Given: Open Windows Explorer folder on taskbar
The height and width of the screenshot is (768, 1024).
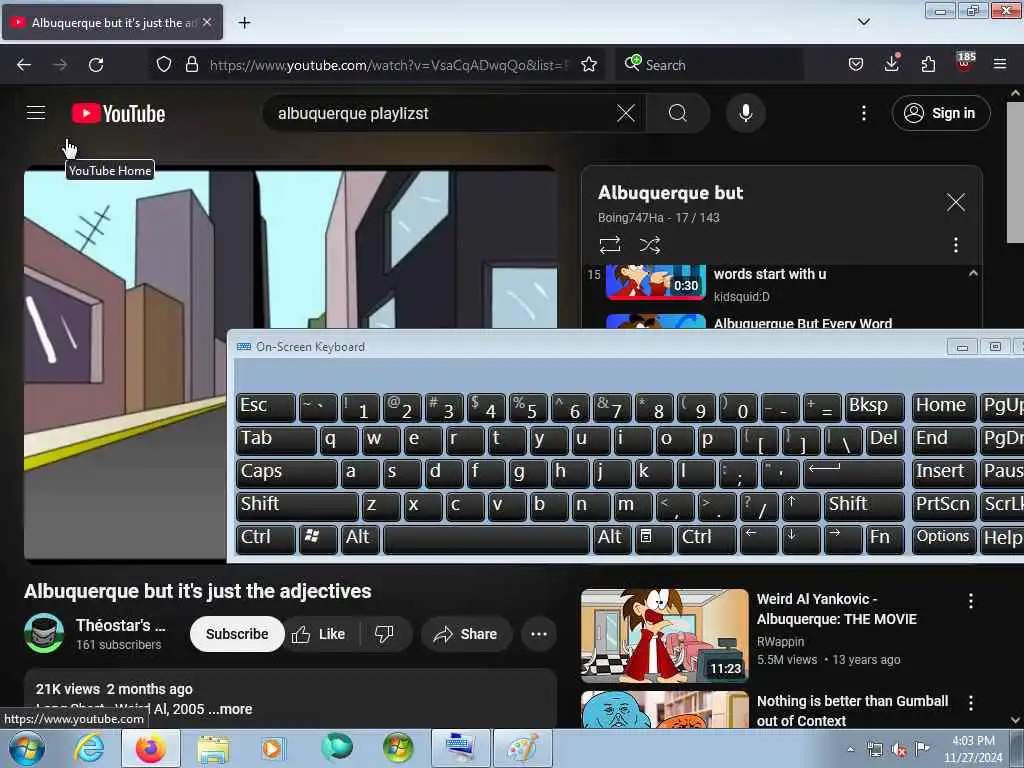Looking at the screenshot, I should (x=213, y=748).
